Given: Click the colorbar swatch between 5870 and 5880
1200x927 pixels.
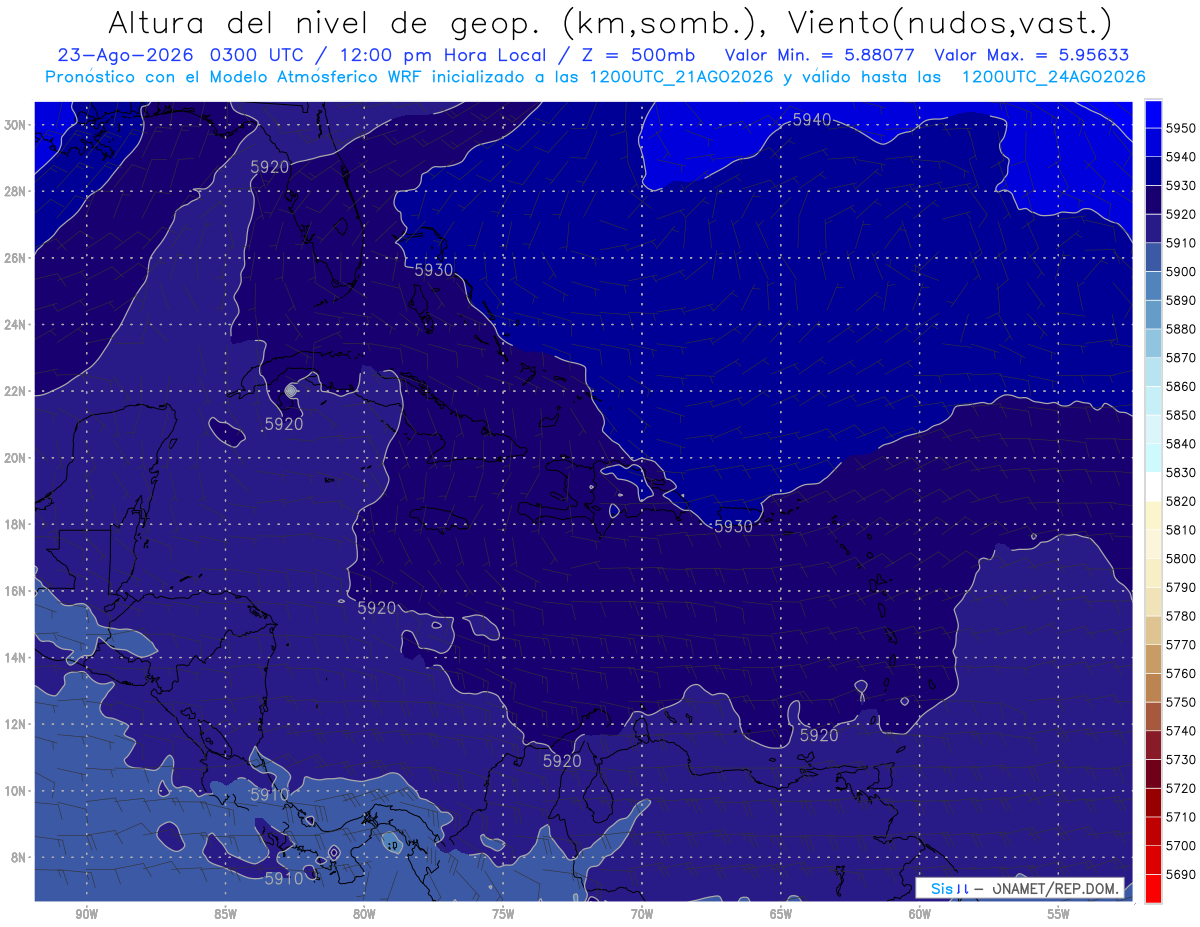Looking at the screenshot, I should [1153, 344].
